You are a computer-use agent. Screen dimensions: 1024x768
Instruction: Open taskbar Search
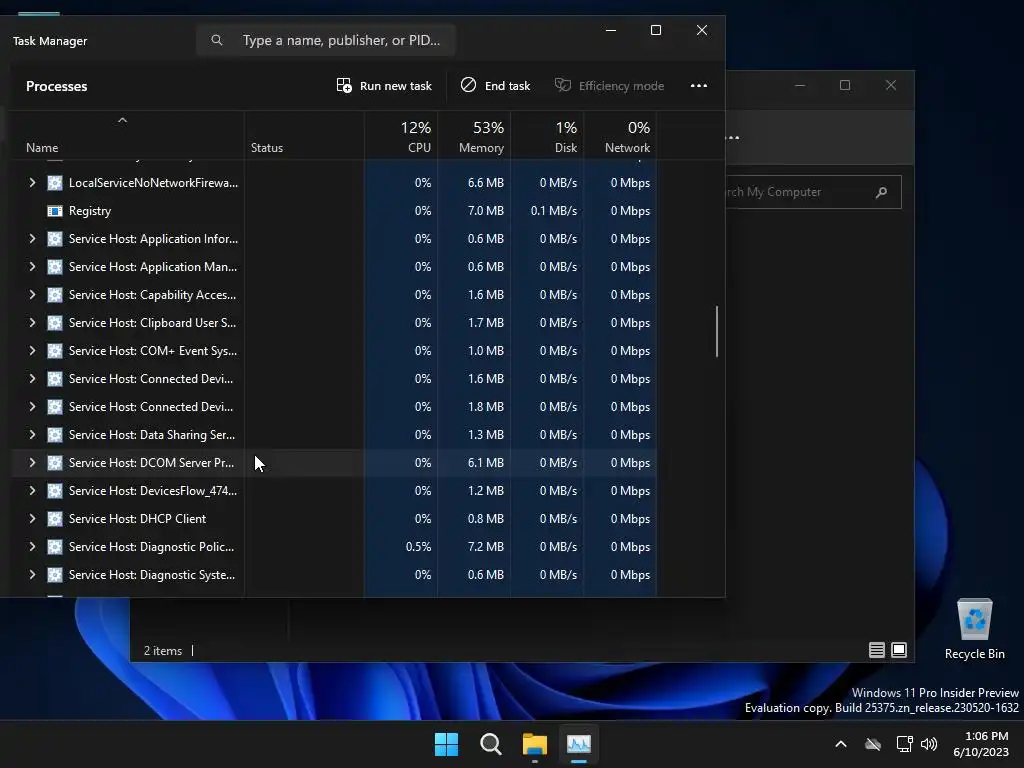click(490, 744)
